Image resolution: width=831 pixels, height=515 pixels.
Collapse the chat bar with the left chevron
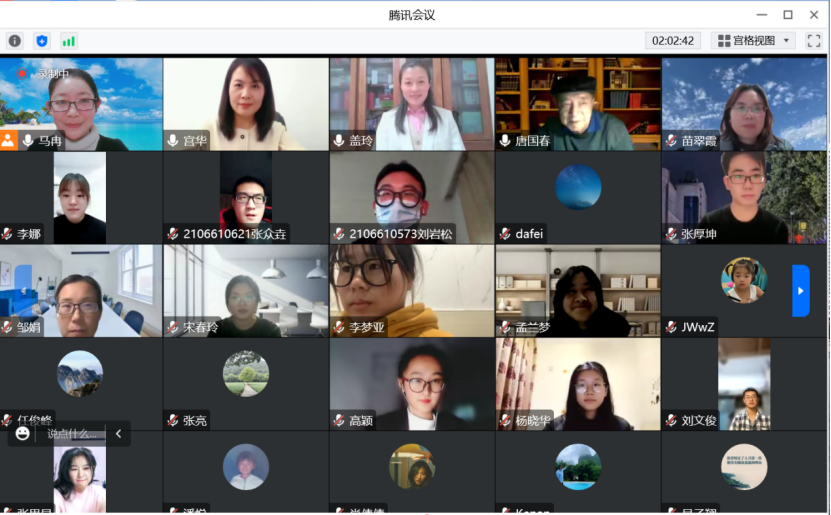point(118,434)
